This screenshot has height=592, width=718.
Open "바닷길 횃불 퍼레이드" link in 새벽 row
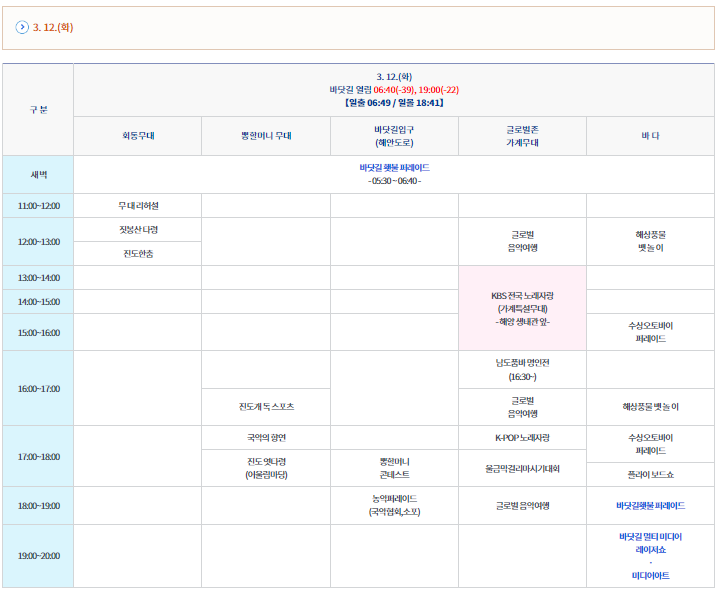pos(394,168)
